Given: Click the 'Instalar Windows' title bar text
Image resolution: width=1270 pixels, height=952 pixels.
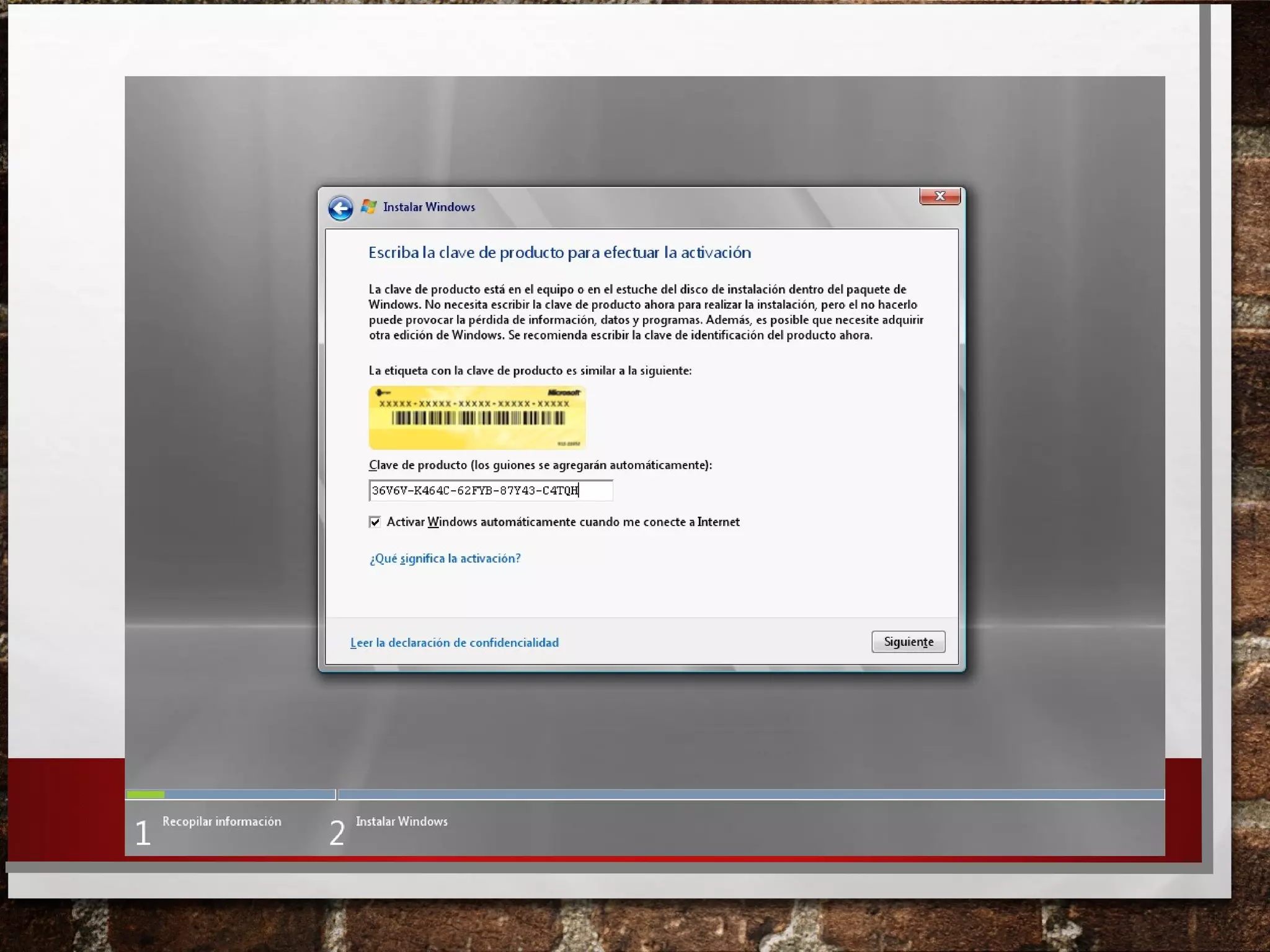Looking at the screenshot, I should click(429, 207).
